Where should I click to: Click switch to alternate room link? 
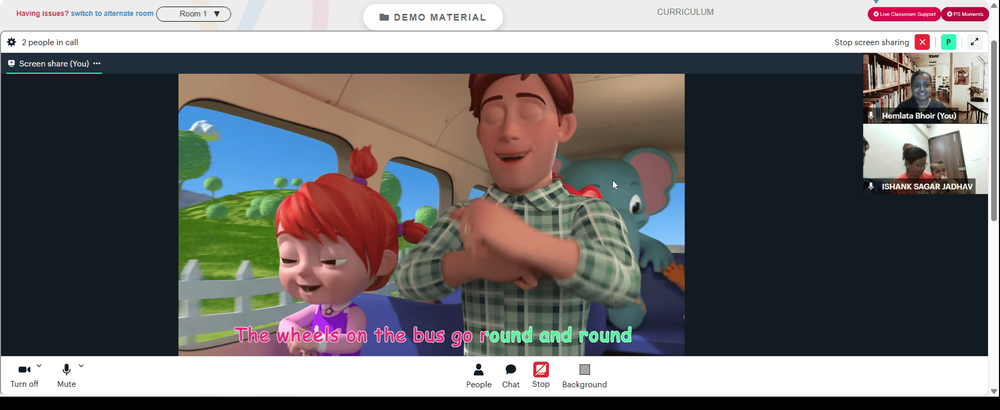pos(112,13)
